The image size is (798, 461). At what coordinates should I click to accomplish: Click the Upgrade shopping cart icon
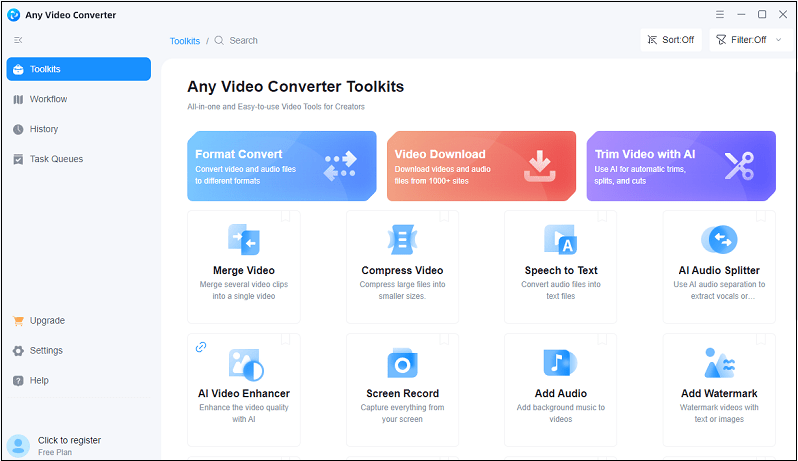point(18,321)
